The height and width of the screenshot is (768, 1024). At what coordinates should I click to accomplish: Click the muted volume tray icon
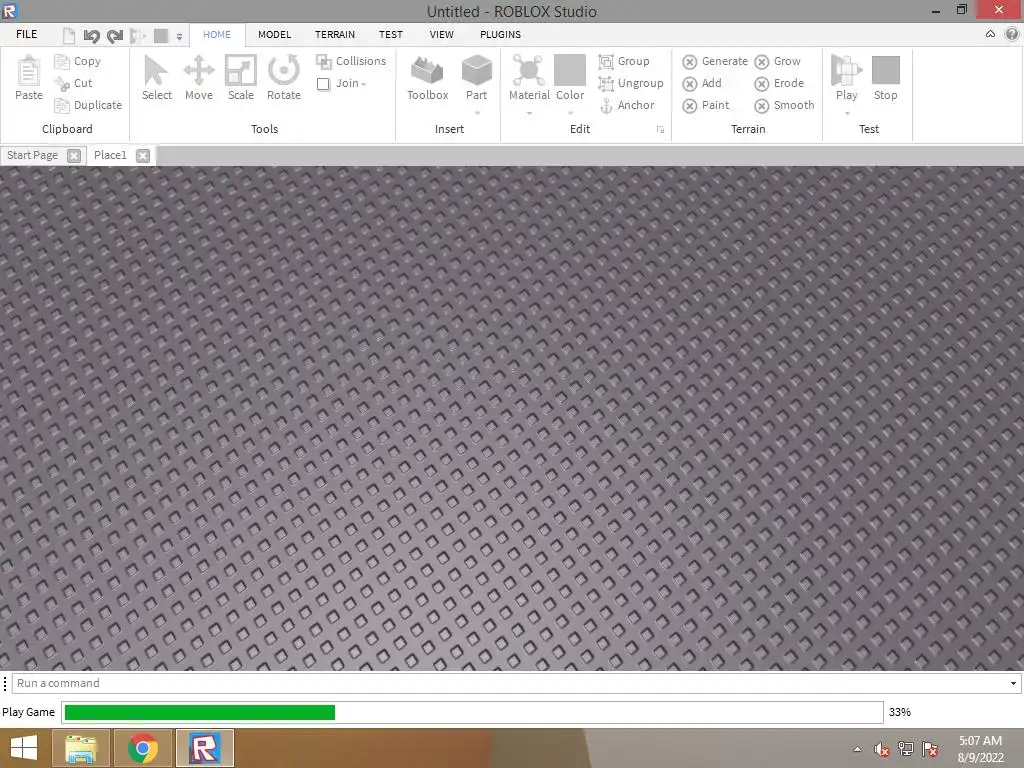click(x=882, y=749)
